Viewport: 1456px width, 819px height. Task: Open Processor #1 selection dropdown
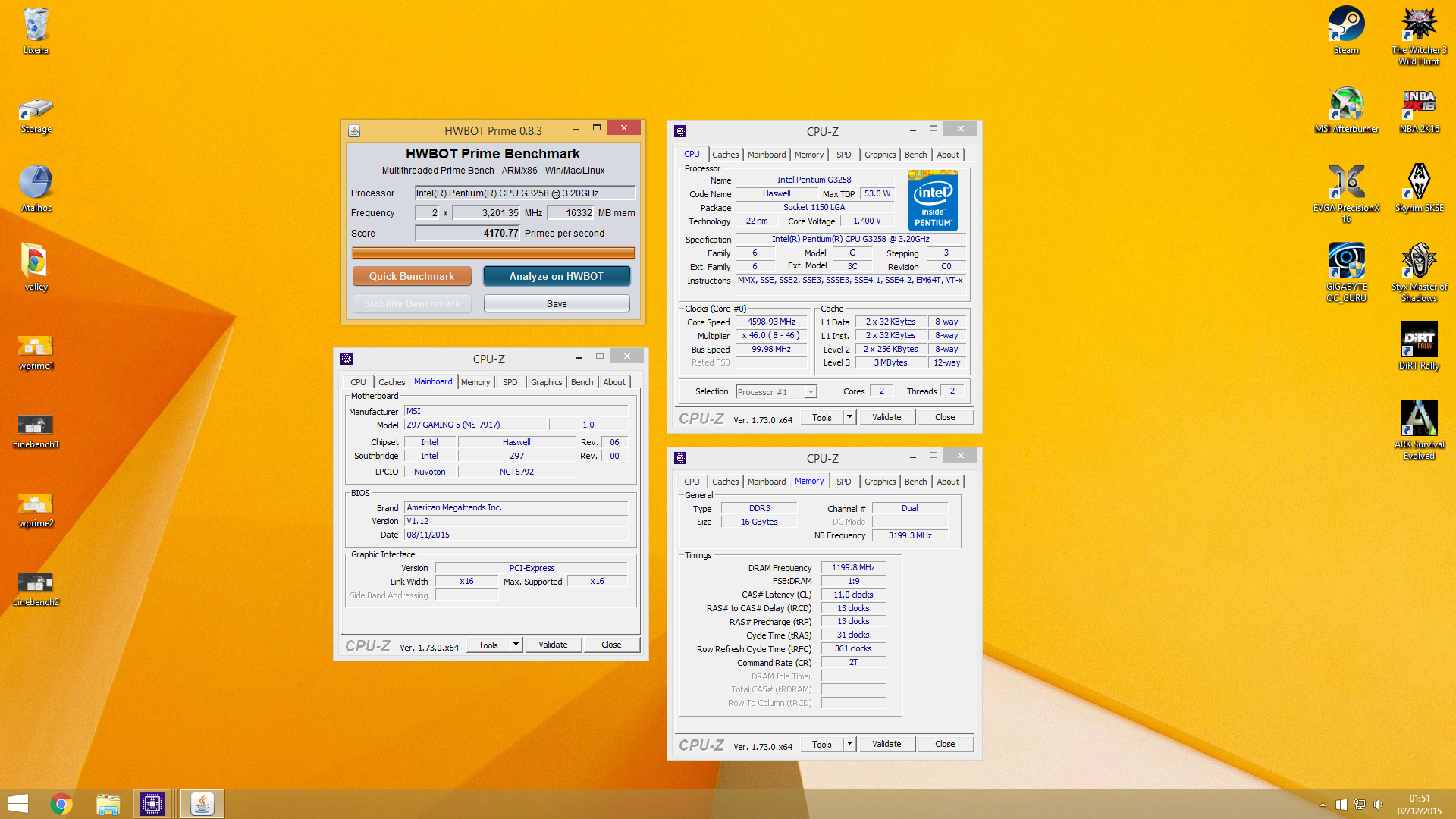pyautogui.click(x=776, y=392)
